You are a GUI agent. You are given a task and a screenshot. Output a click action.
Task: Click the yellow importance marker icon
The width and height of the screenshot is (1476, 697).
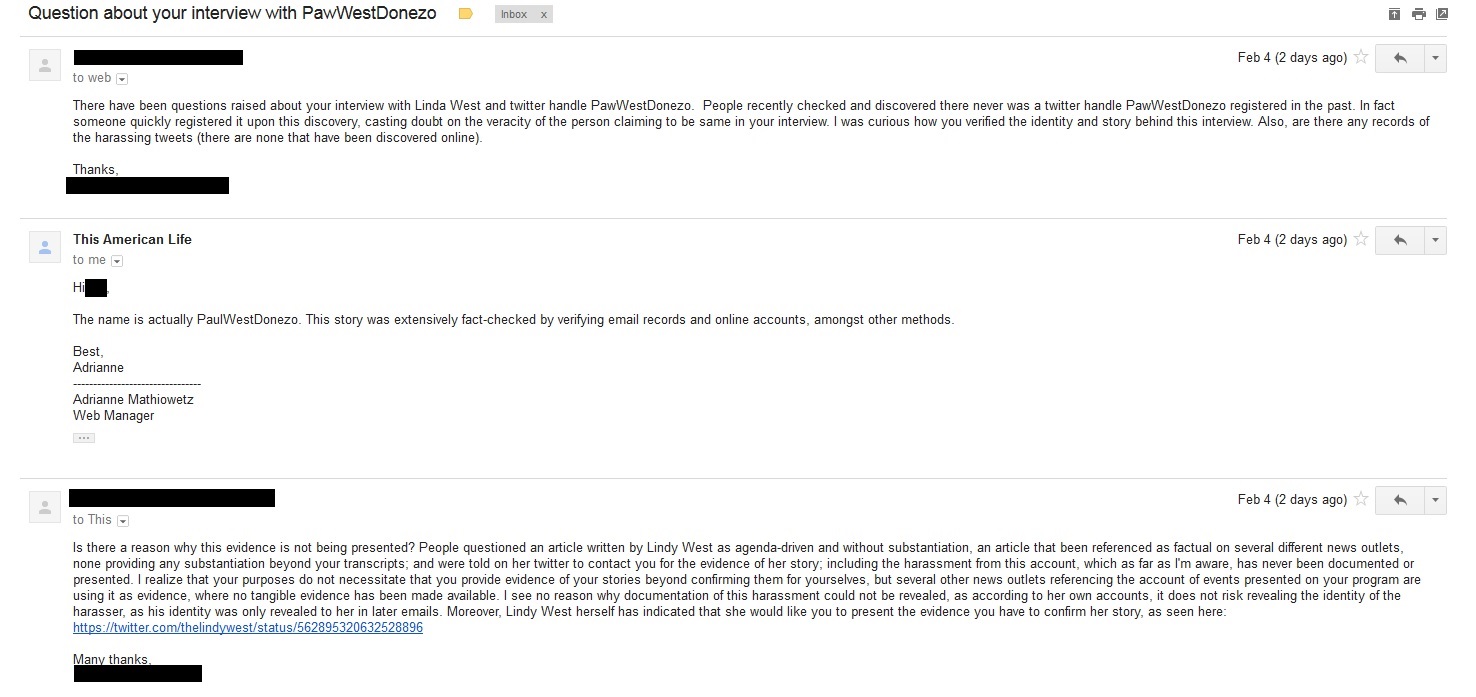[x=465, y=14]
